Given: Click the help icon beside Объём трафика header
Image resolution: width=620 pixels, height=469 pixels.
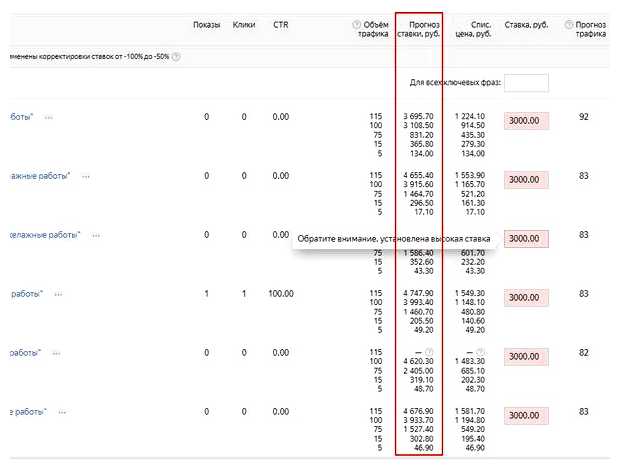Looking at the screenshot, I should 356,25.
